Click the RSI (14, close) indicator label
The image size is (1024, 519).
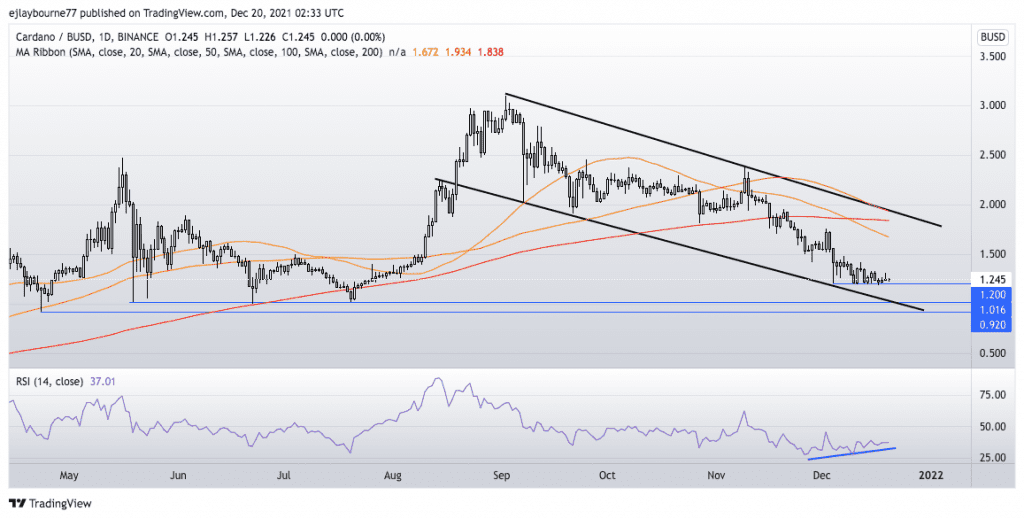(x=50, y=381)
